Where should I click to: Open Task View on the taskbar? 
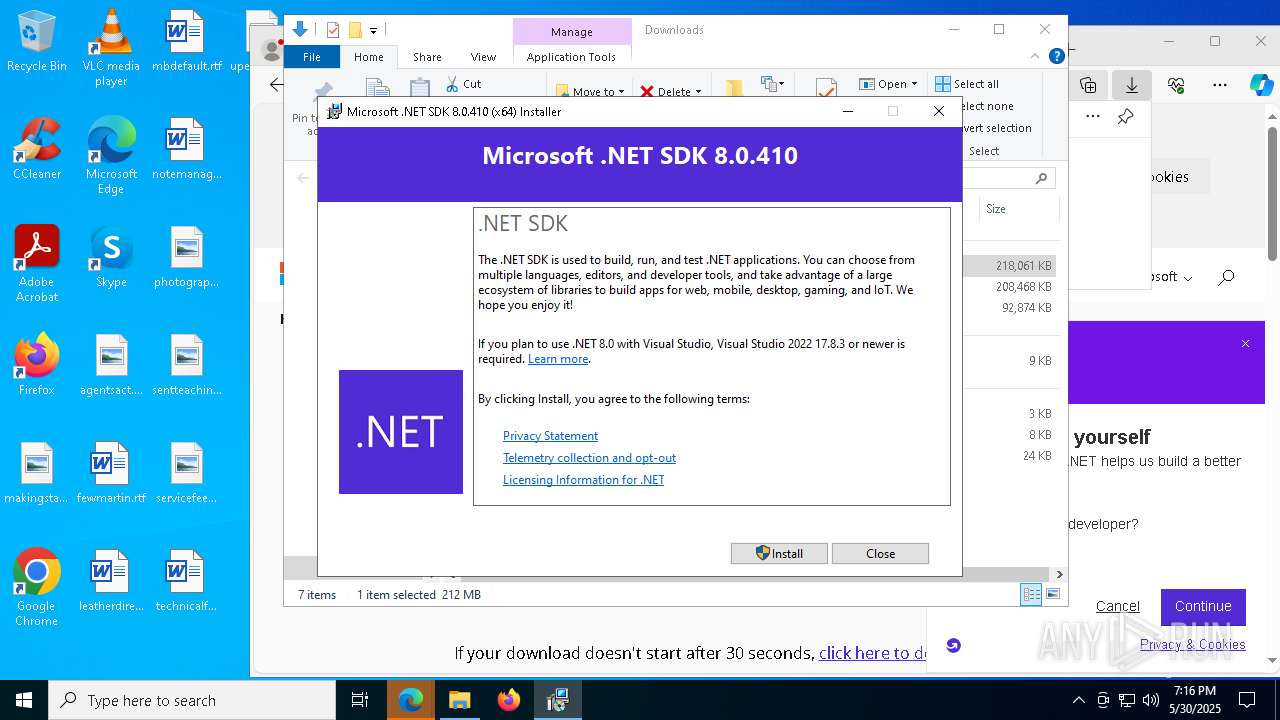(360, 700)
